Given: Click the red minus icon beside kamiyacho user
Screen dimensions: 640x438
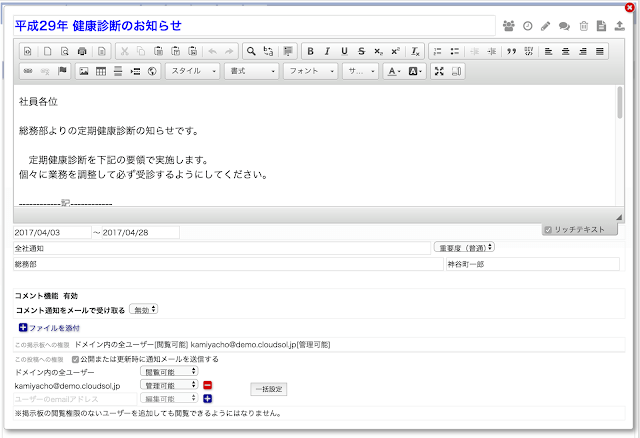Looking at the screenshot, I should (x=208, y=385).
